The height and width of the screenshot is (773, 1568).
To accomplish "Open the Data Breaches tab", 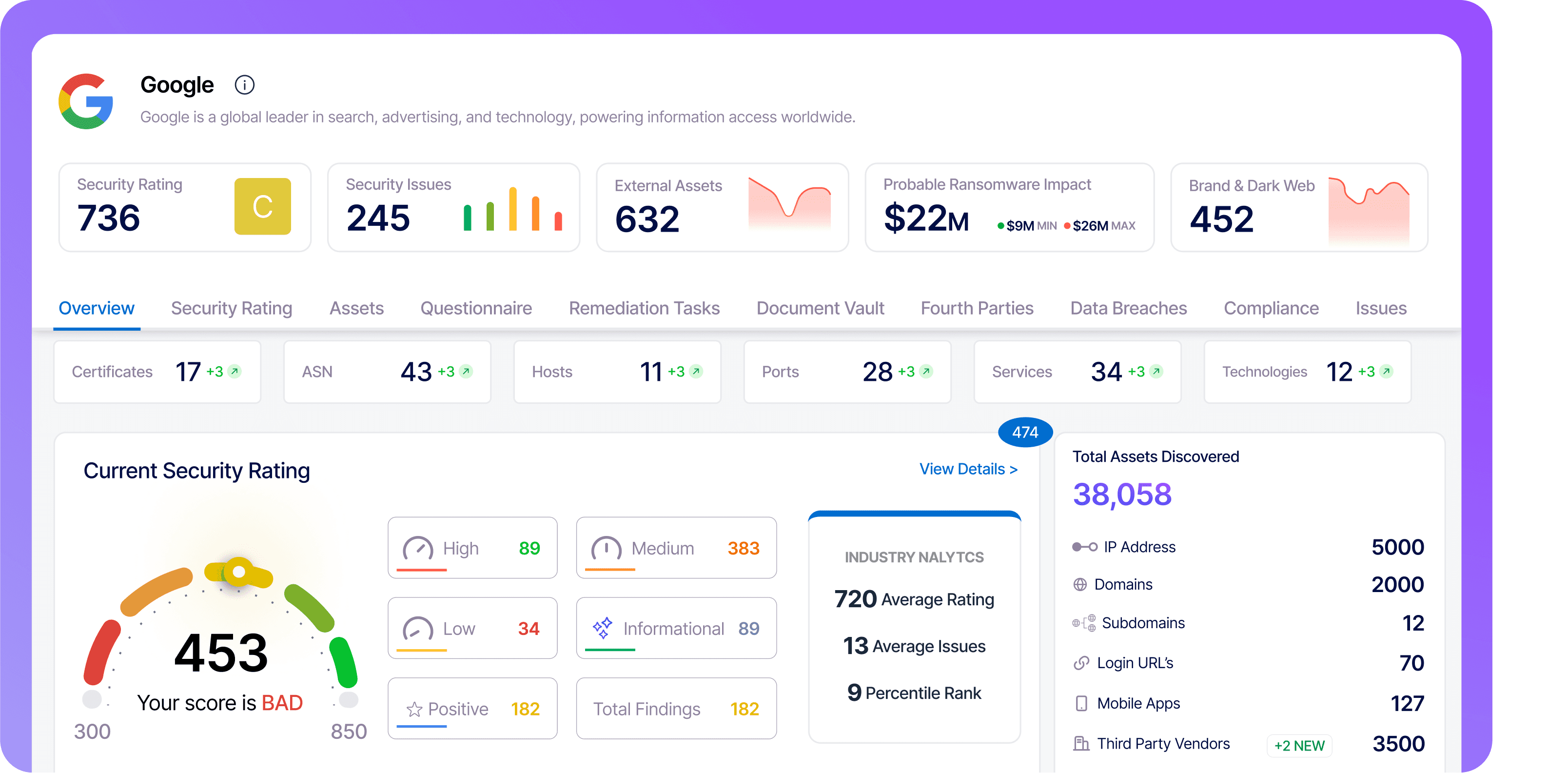I will (1128, 308).
